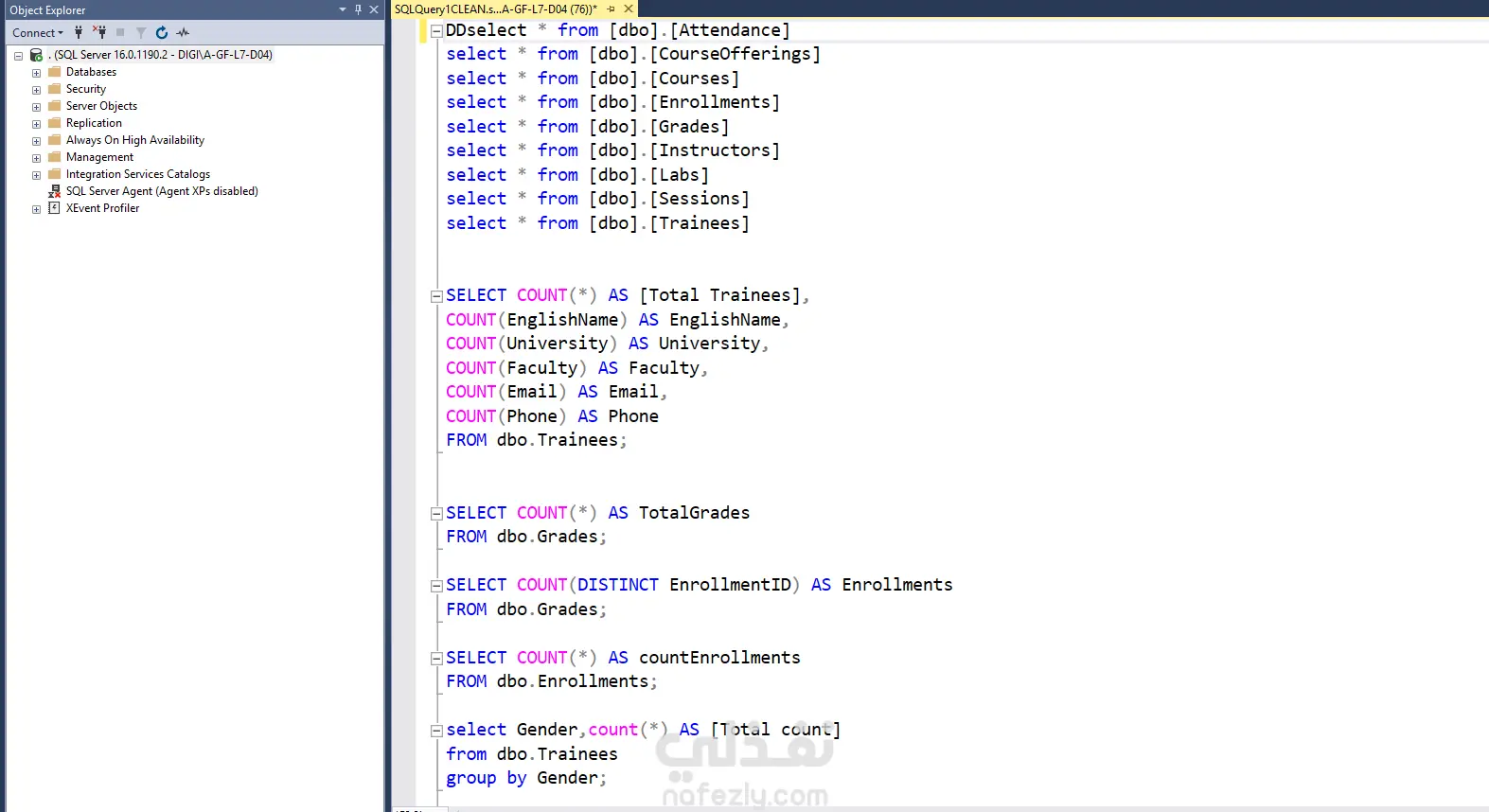Select Databases in the tree
1489x812 pixels.
(91, 72)
